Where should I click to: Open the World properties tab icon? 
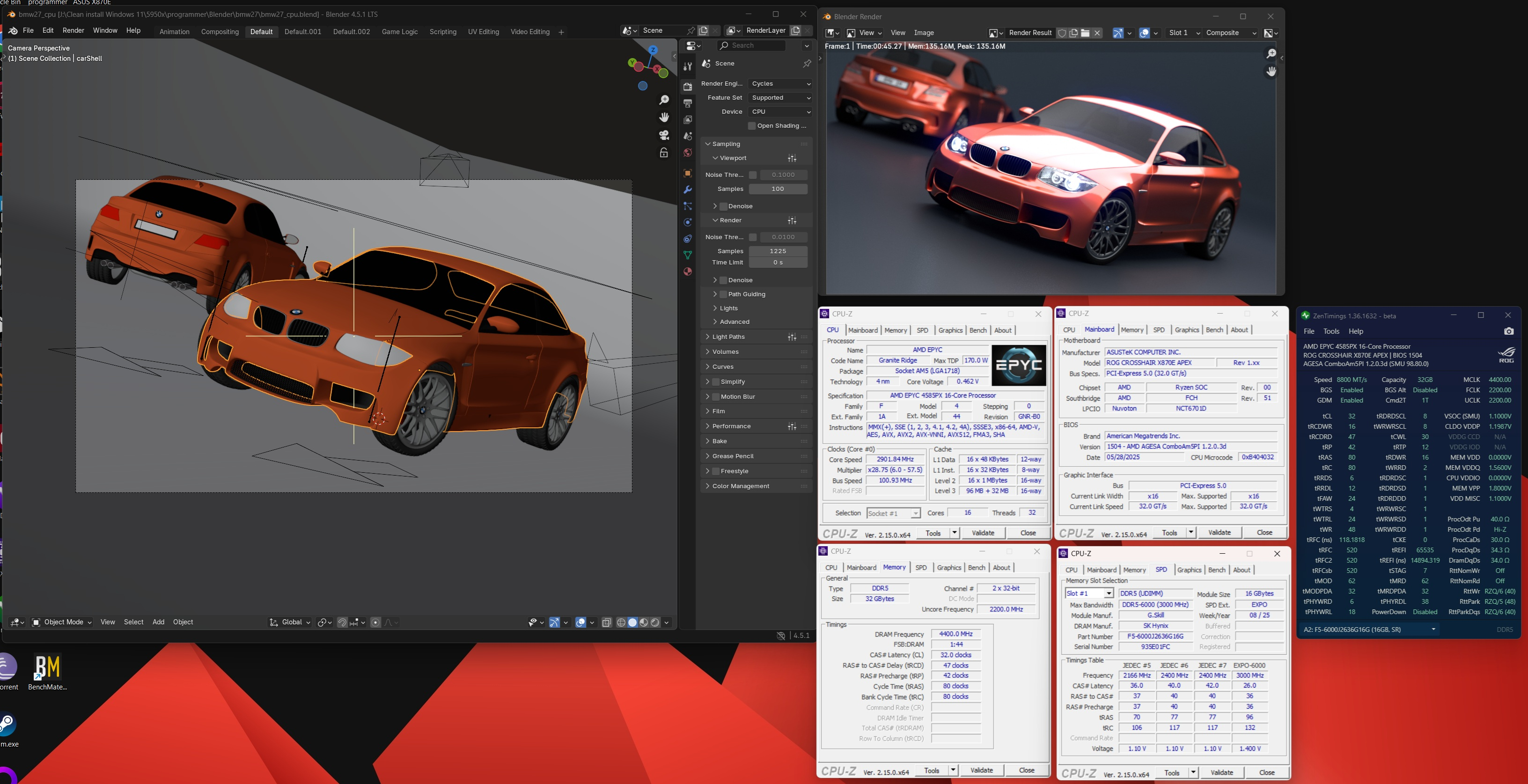coord(688,153)
